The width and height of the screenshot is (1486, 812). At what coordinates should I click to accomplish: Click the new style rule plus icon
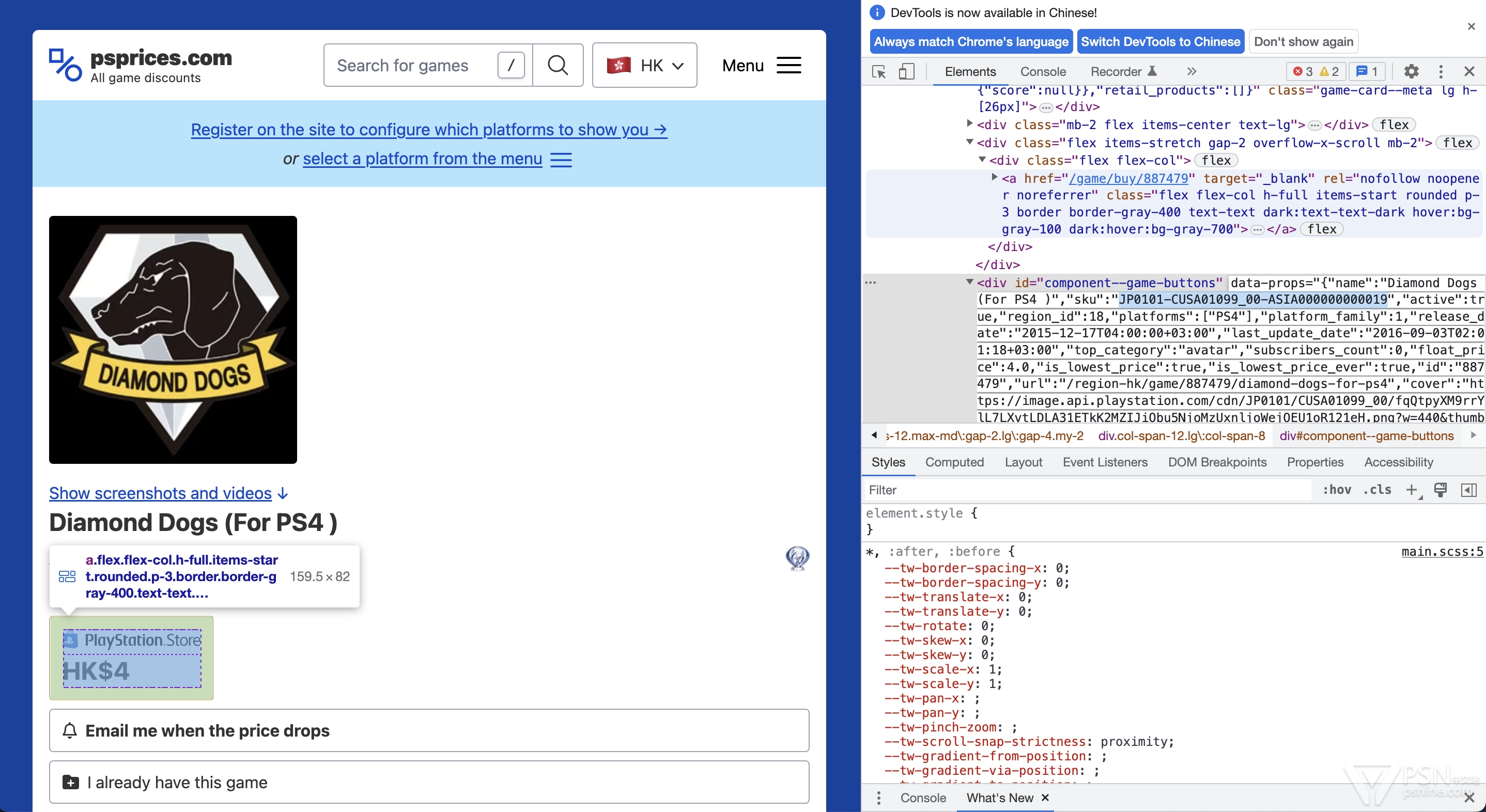[x=1412, y=490]
